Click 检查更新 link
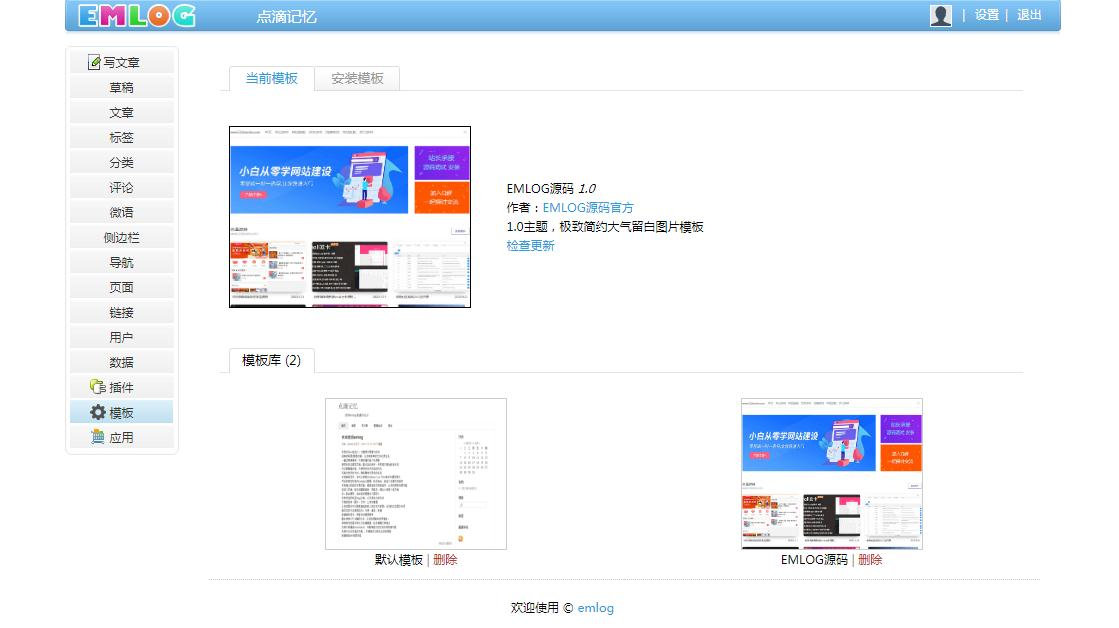The image size is (1119, 628). pyautogui.click(x=530, y=245)
